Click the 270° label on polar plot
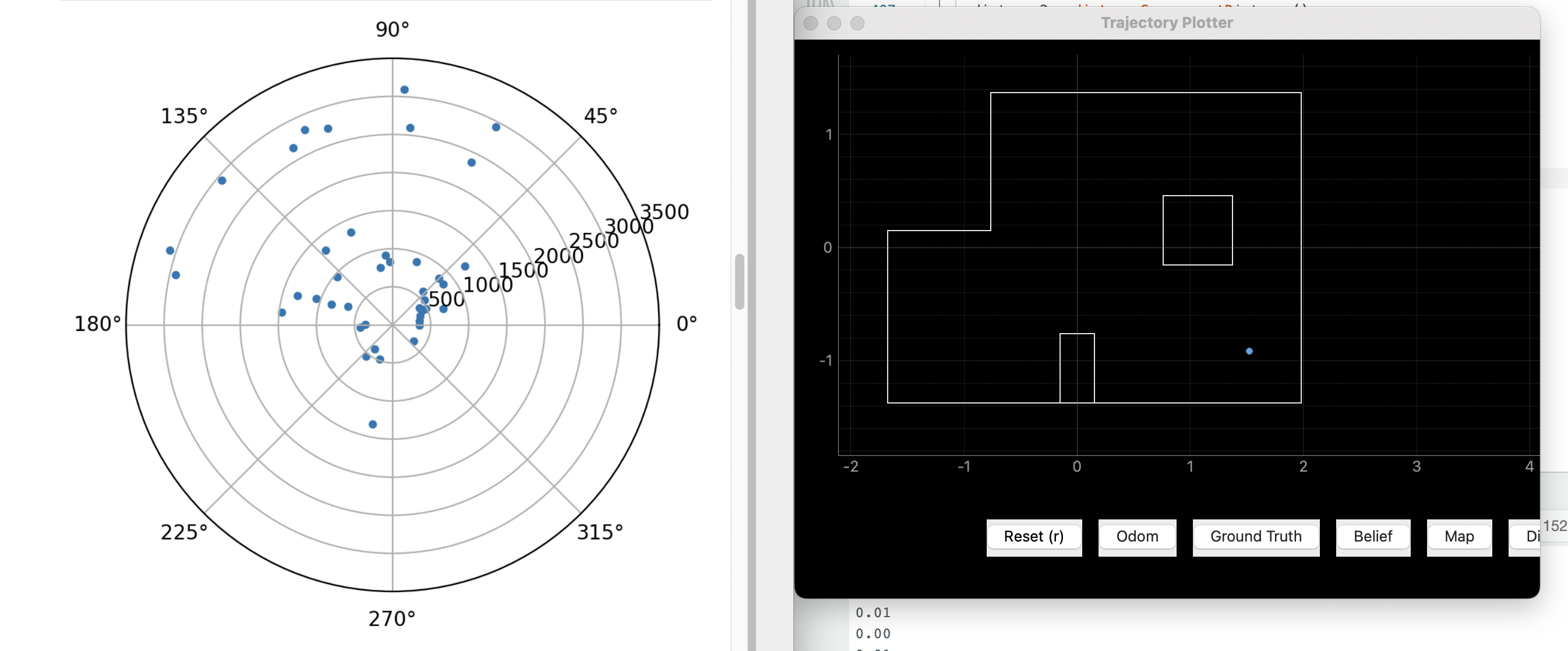This screenshot has height=651, width=1568. tap(391, 619)
